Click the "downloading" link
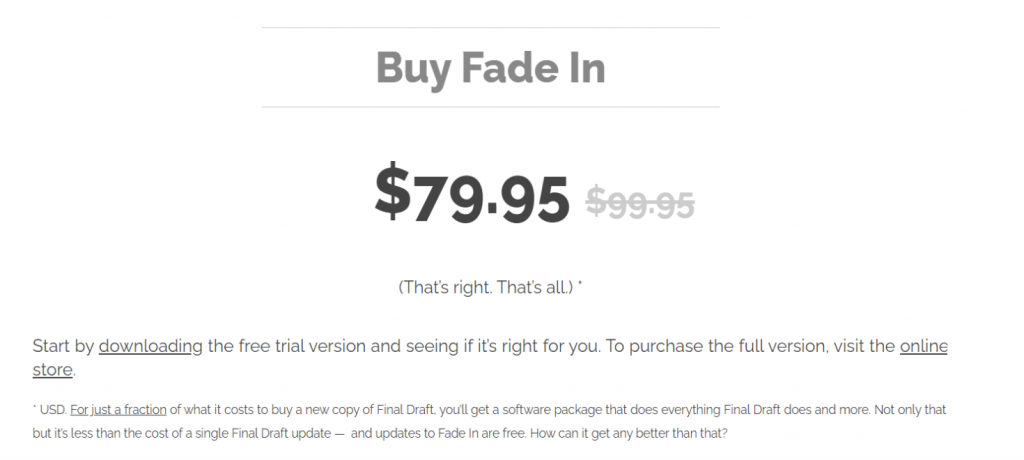This screenshot has height=460, width=1024. (x=150, y=347)
